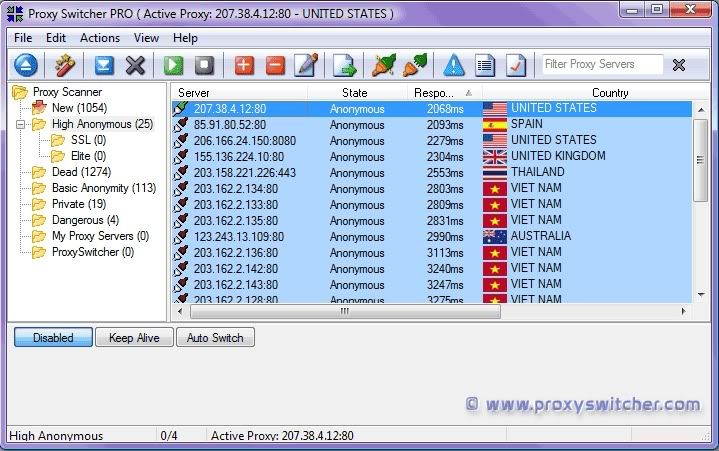The image size is (719, 451).
Task: Add a proxy with red plus icon
Action: point(244,65)
